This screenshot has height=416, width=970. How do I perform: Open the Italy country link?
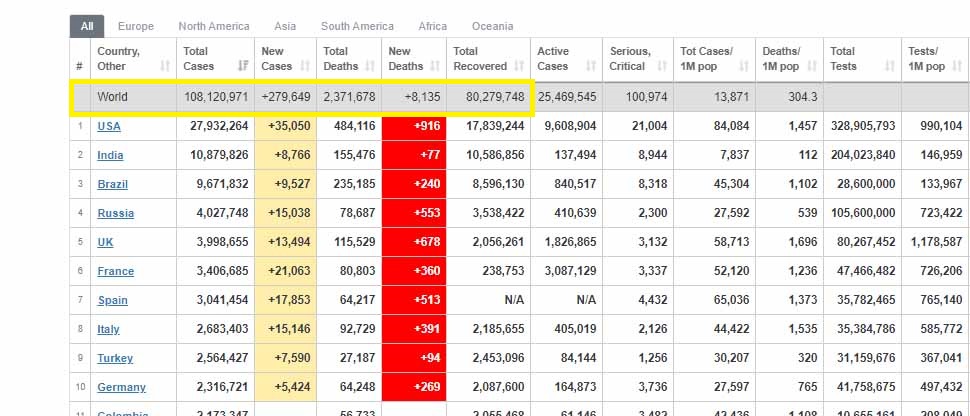(x=108, y=329)
